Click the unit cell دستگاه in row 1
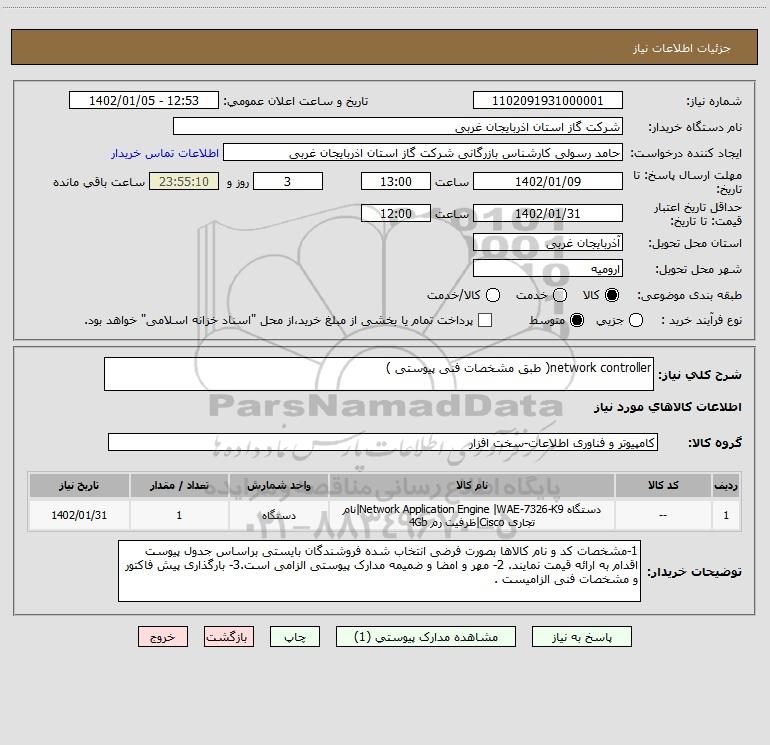 (278, 515)
